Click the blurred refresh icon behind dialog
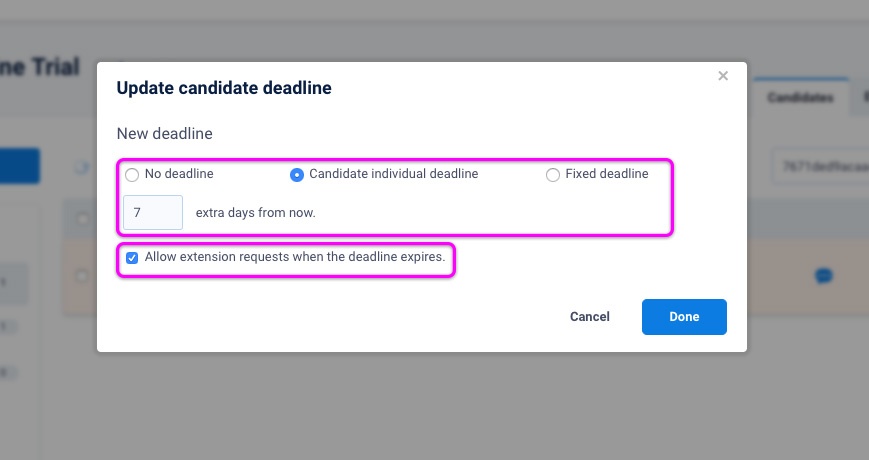Screen dimensions: 869x460 82,167
